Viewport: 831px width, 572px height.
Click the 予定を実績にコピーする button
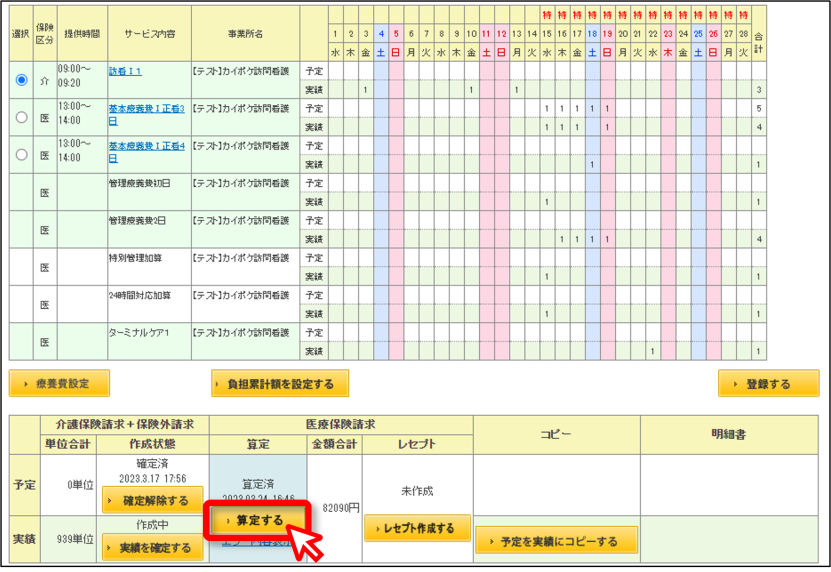tap(556, 541)
